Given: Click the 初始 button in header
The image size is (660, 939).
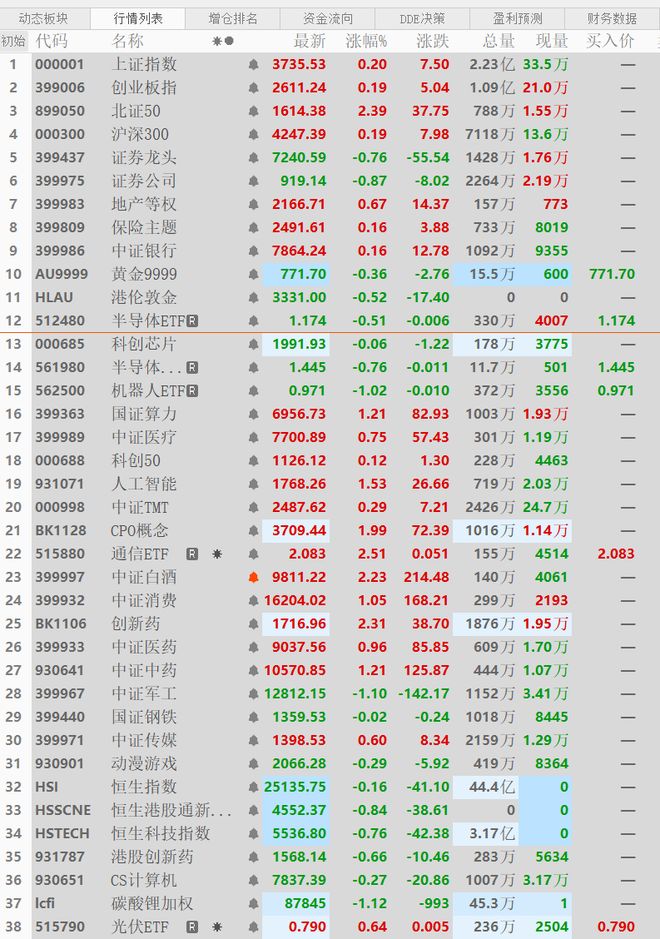Looking at the screenshot, I should point(13,41).
